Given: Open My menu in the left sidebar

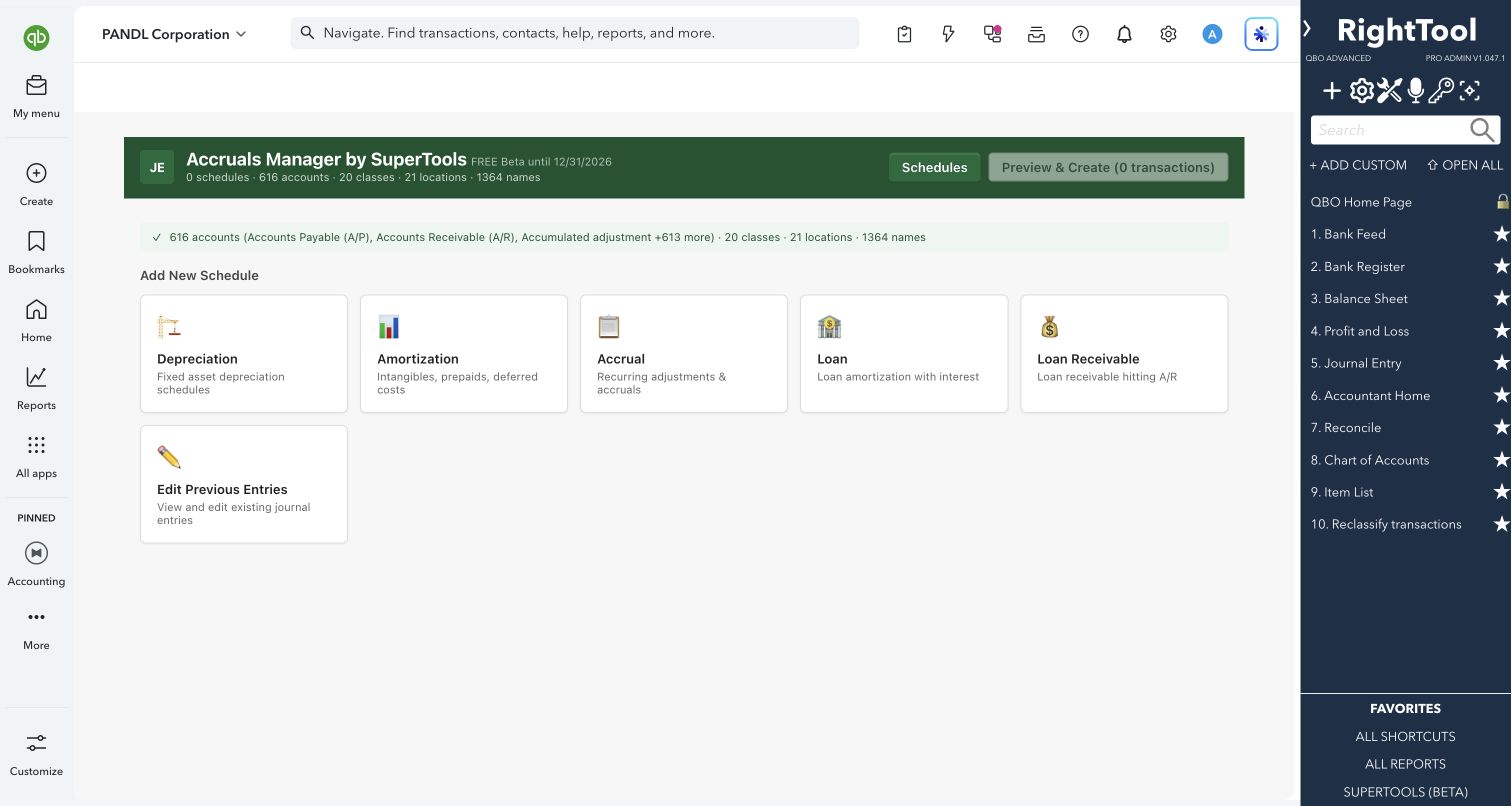Looking at the screenshot, I should [x=36, y=97].
